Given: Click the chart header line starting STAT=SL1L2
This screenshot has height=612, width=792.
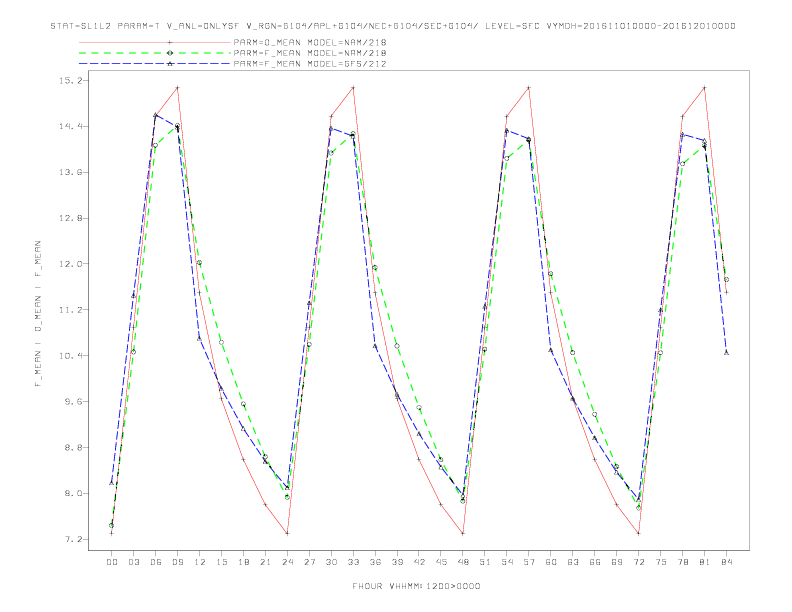Looking at the screenshot, I should coord(393,26).
